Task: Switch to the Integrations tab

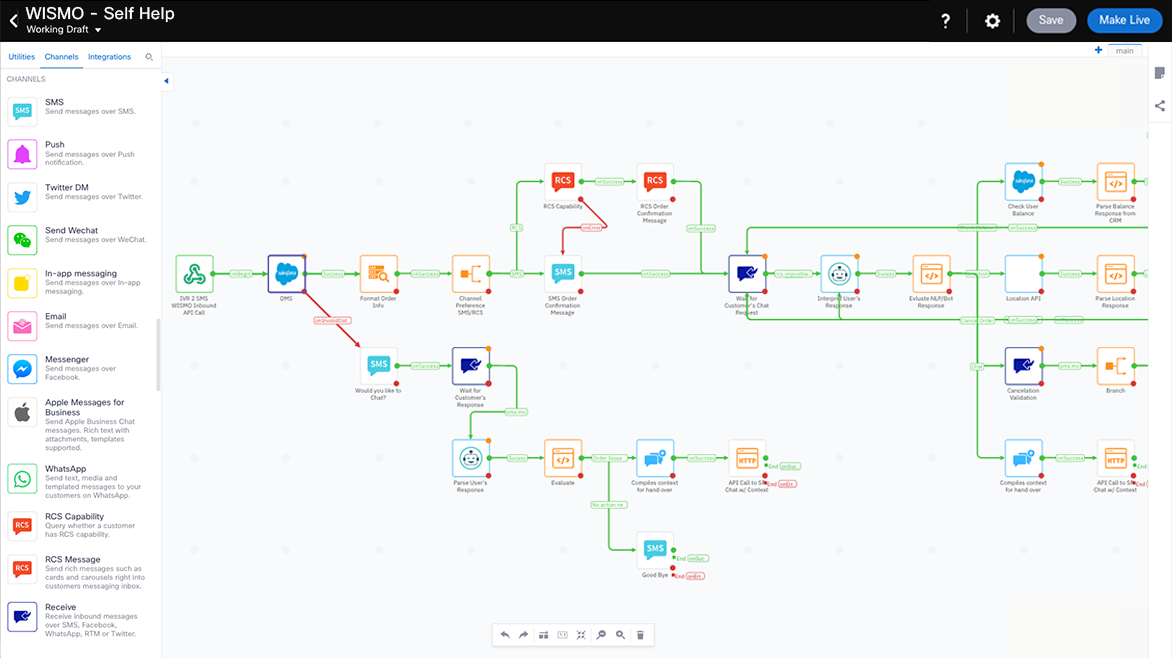Action: click(109, 57)
